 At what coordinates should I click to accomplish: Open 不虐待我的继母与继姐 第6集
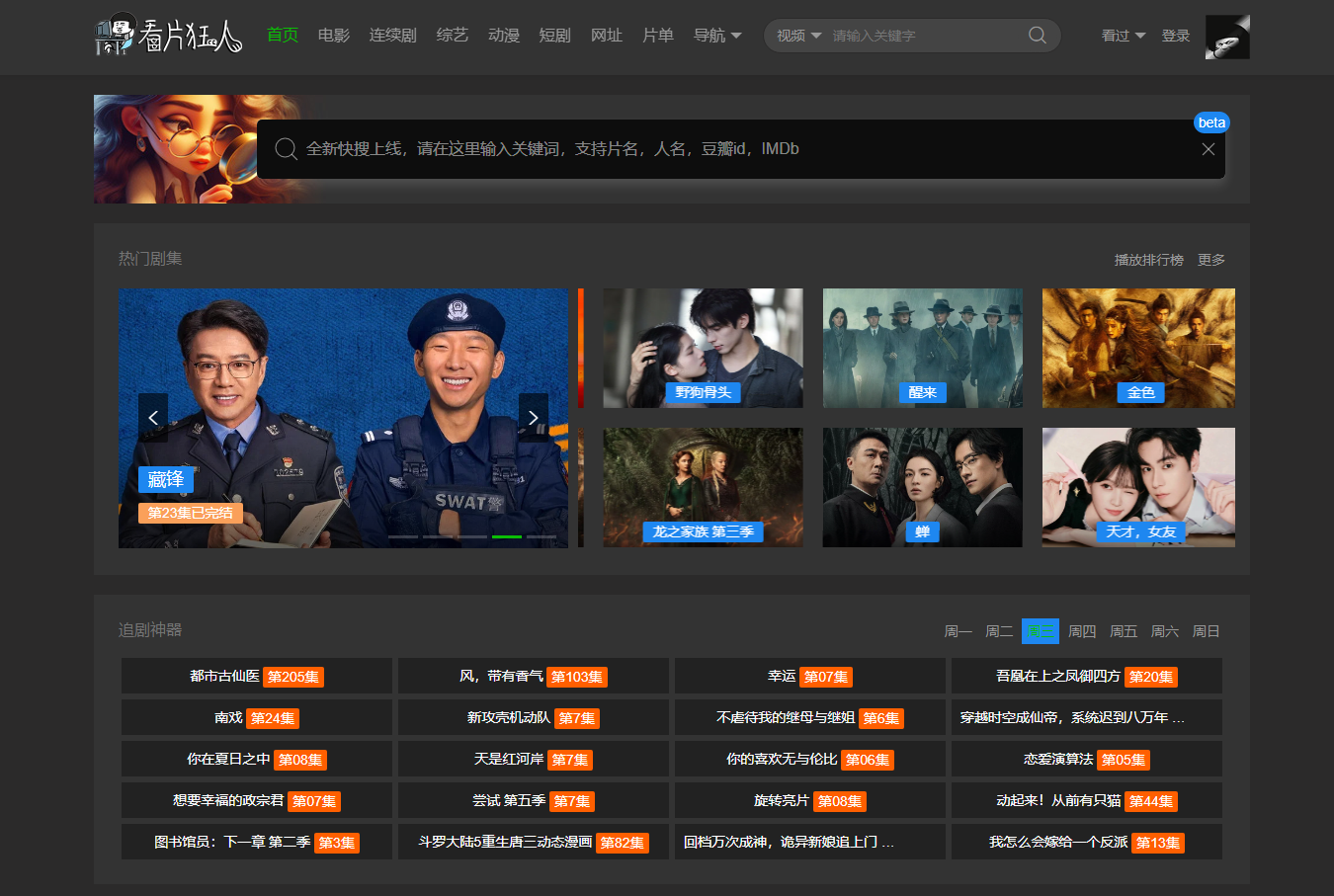point(810,718)
